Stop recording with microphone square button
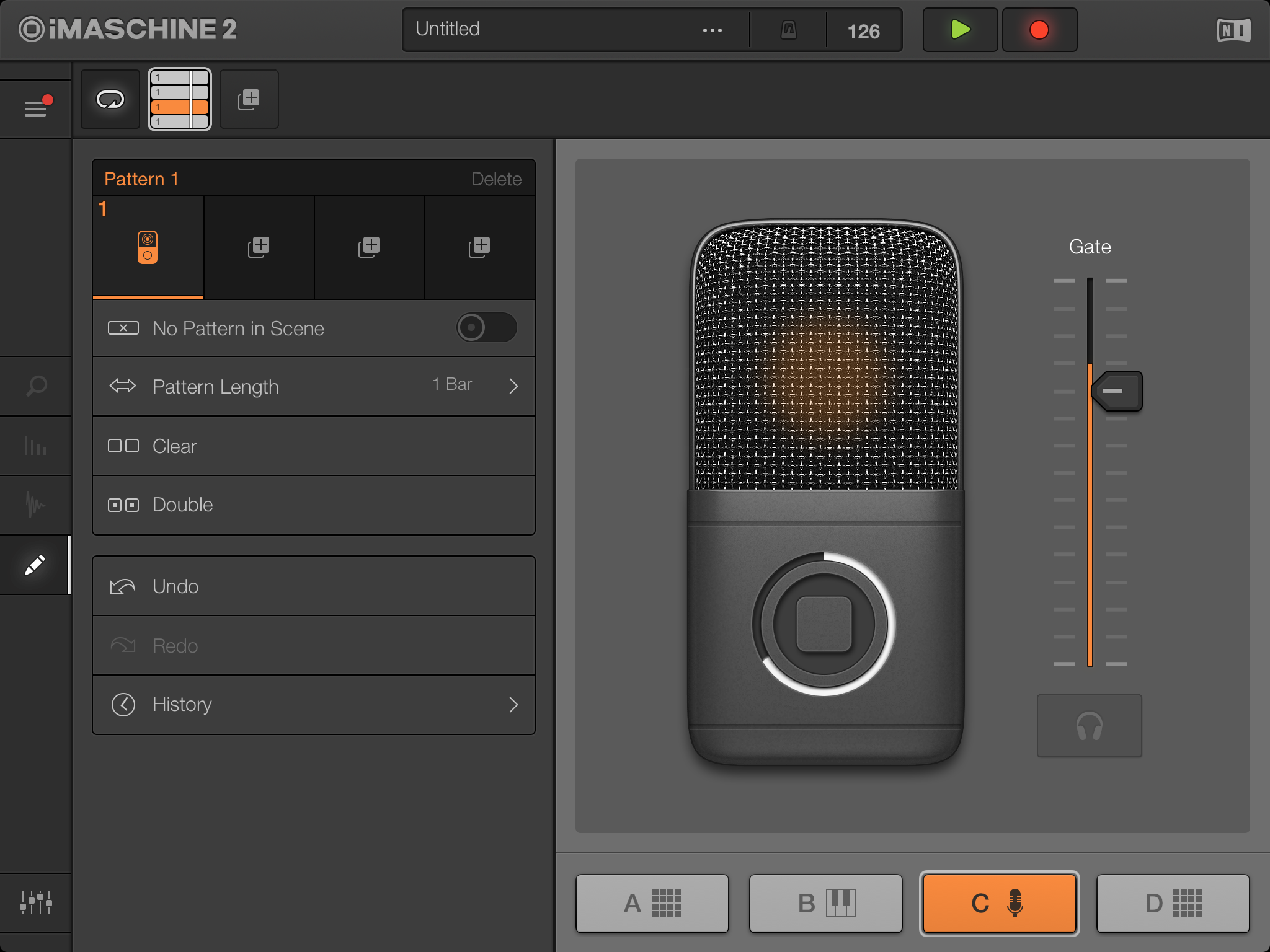Screen dimensions: 1270x952 824,624
